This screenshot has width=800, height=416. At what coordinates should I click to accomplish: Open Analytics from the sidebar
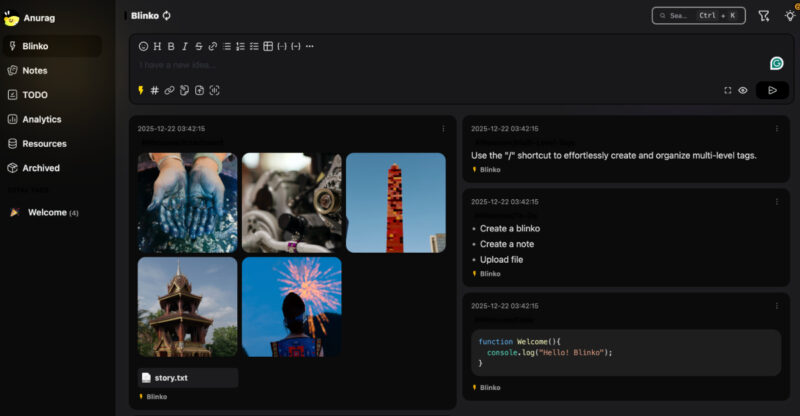click(x=52, y=119)
